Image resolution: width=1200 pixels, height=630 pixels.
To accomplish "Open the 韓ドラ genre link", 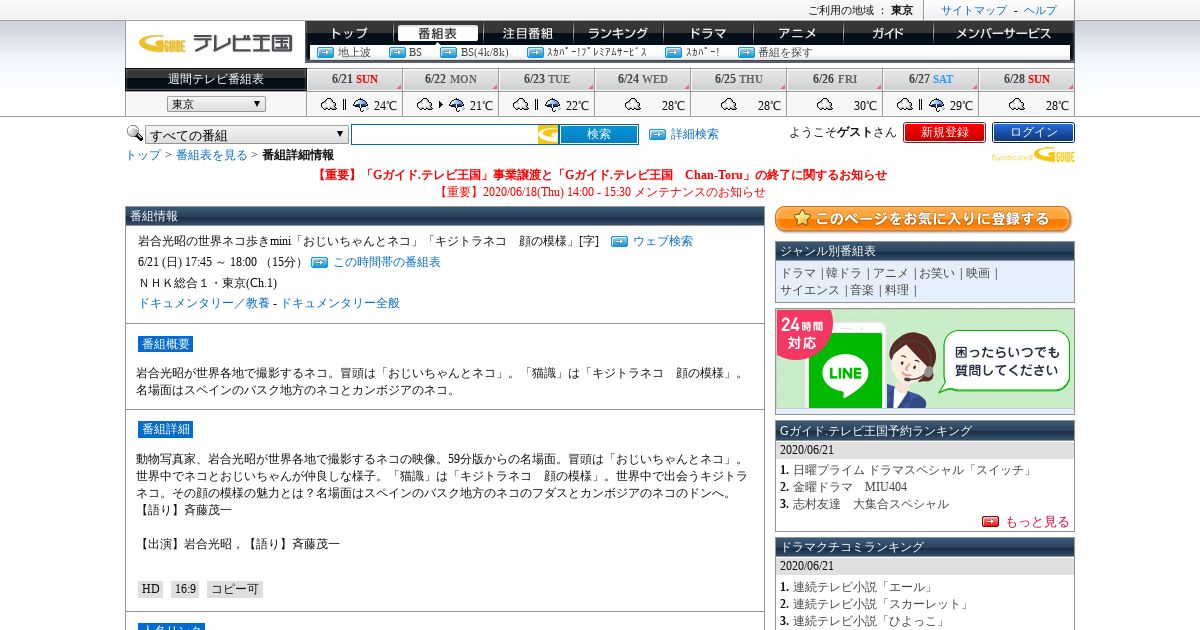I will coord(843,273).
